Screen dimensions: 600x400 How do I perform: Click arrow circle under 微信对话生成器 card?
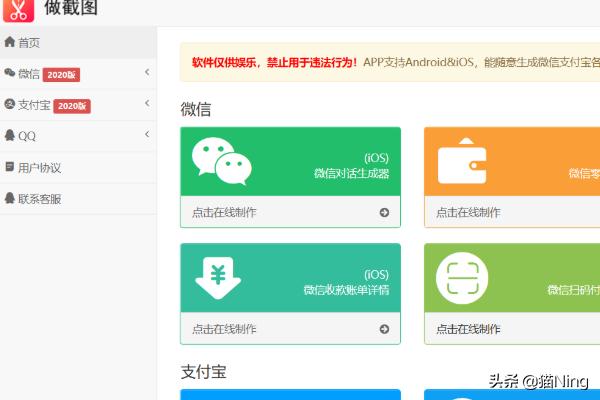384,212
